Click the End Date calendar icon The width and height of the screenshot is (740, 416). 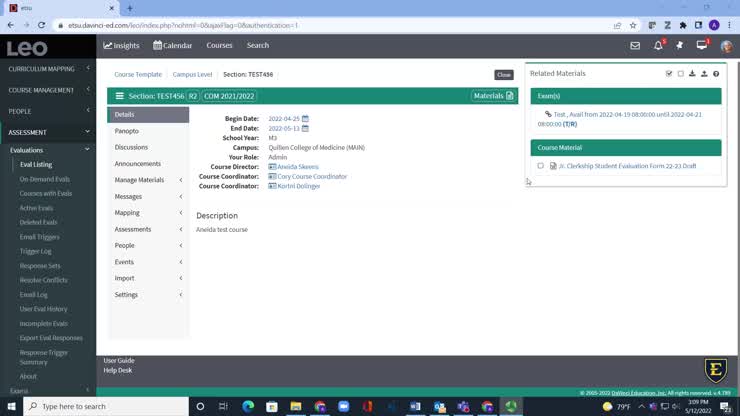(305, 128)
